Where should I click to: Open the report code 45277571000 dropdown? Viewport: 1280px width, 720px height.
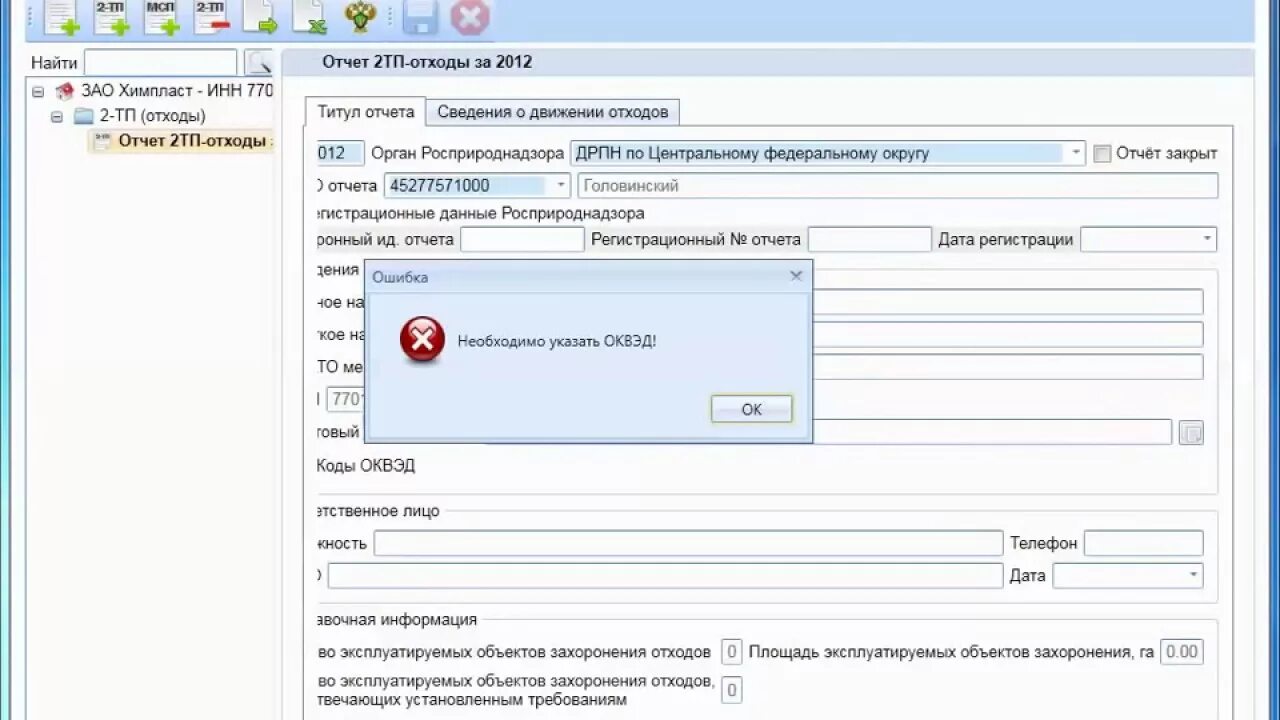click(560, 185)
